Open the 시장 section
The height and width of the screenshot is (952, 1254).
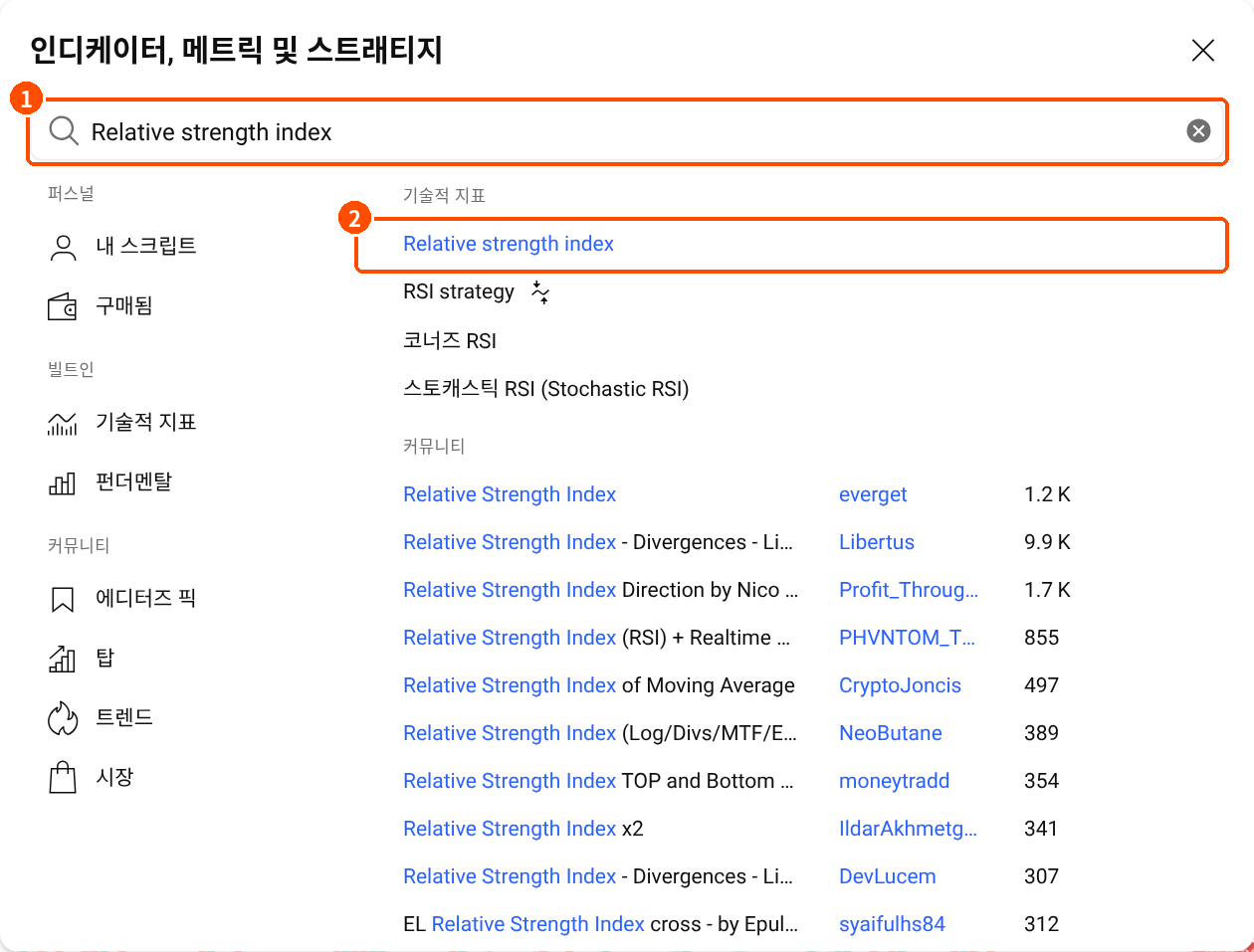click(x=114, y=777)
